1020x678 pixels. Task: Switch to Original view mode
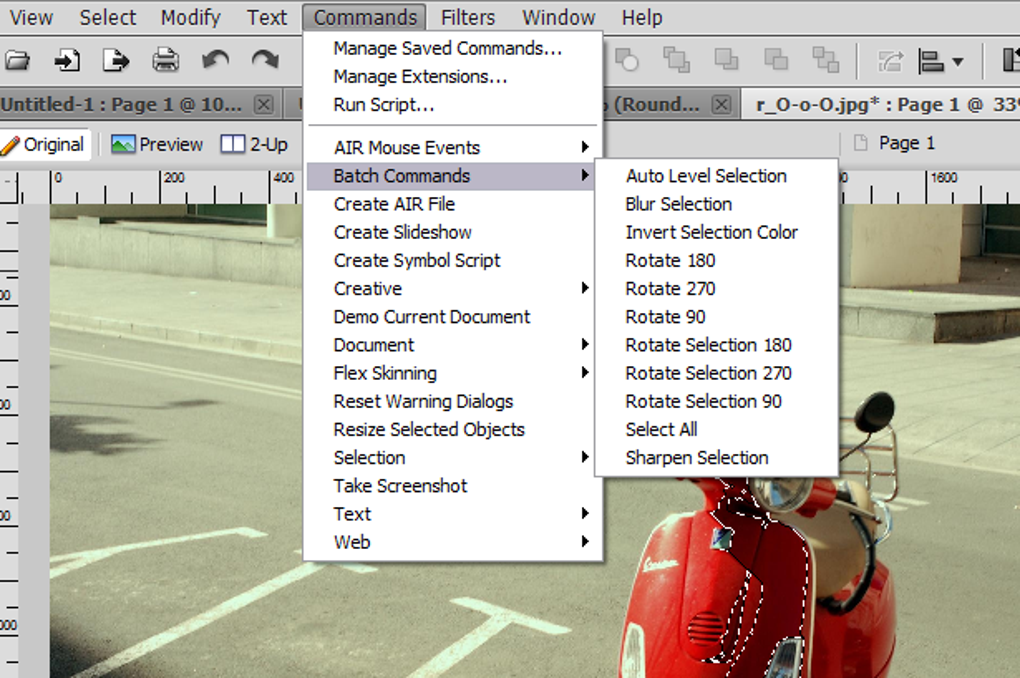click(44, 144)
